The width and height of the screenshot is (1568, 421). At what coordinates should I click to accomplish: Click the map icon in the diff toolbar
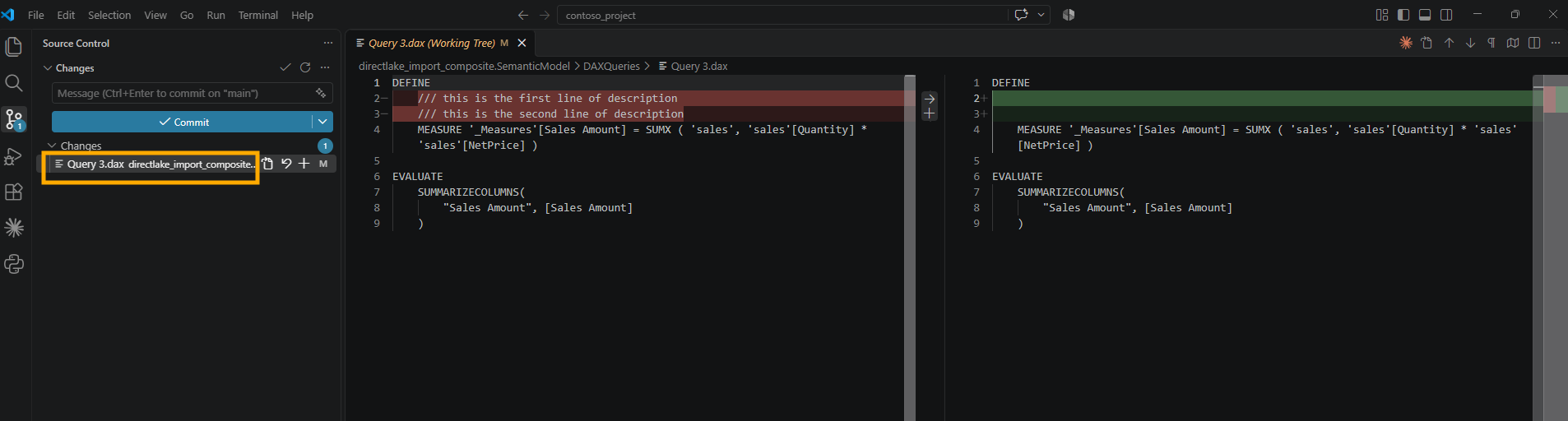pos(1513,43)
